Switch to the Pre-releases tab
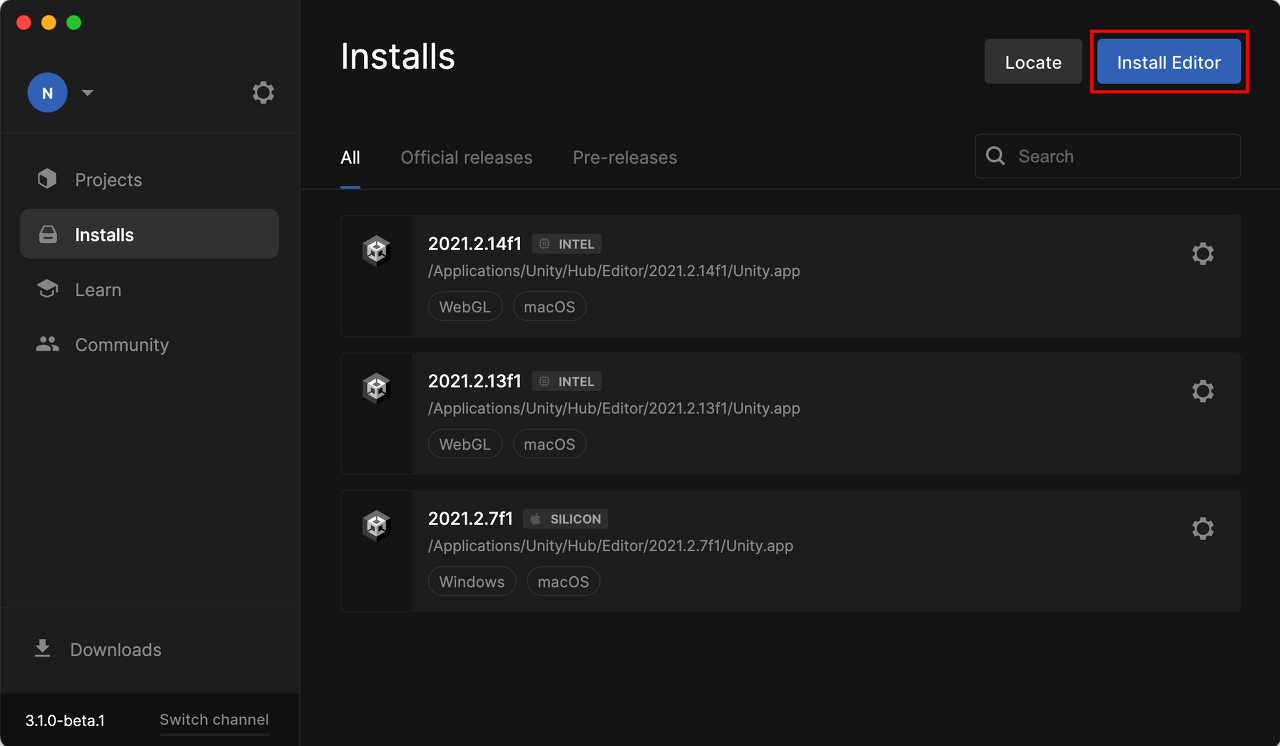Viewport: 1280px width, 746px height. point(625,158)
